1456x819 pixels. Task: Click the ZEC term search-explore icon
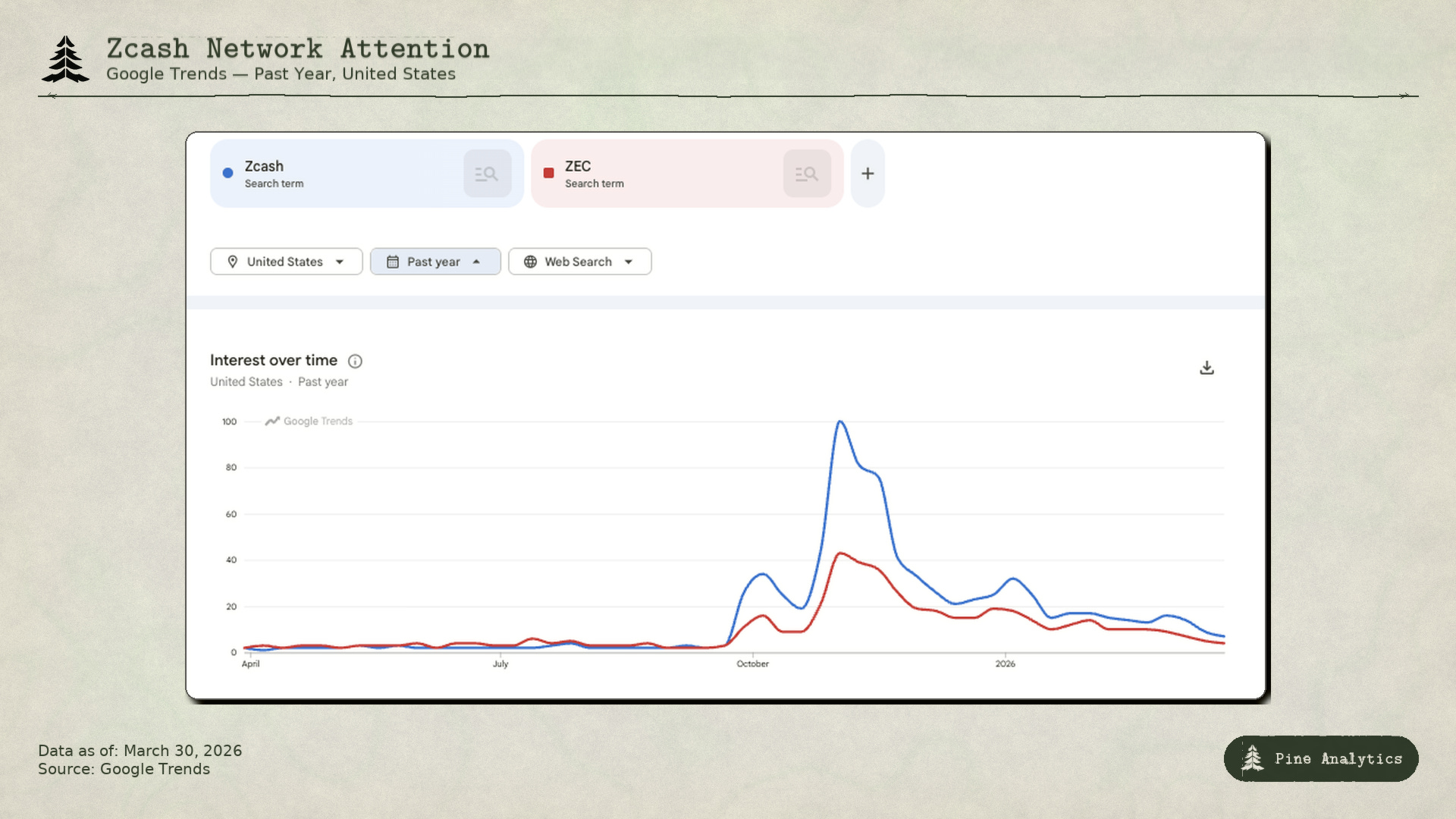[x=807, y=174]
